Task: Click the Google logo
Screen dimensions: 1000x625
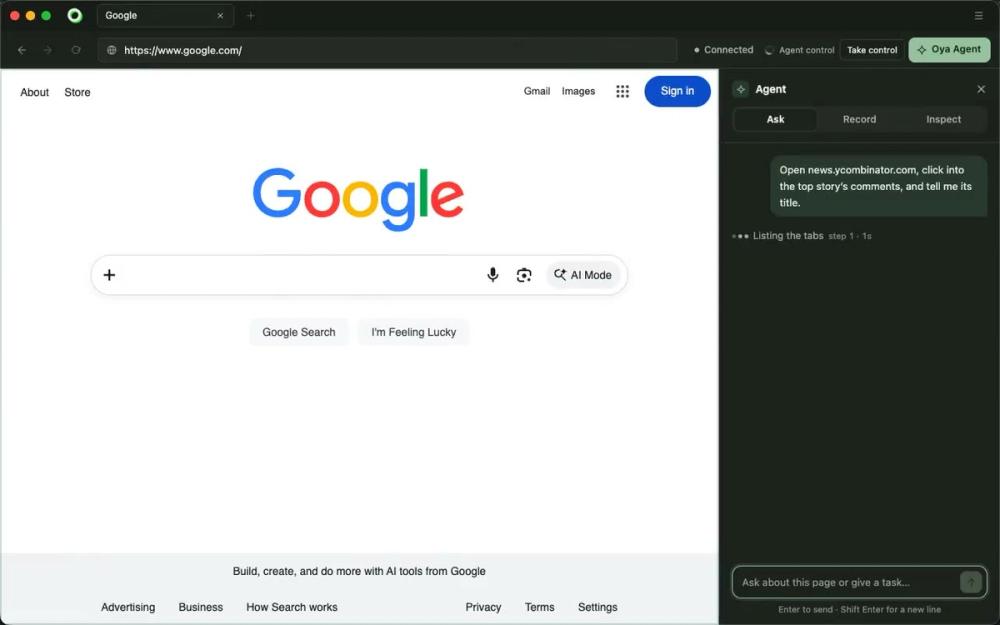Action: point(358,199)
